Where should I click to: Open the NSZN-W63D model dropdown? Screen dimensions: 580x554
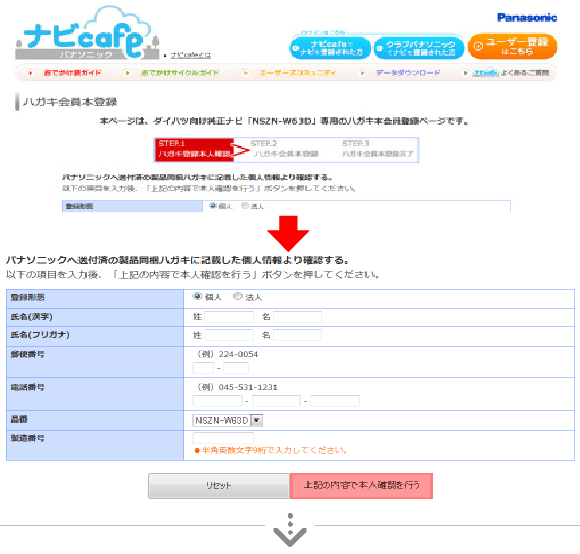point(227,420)
